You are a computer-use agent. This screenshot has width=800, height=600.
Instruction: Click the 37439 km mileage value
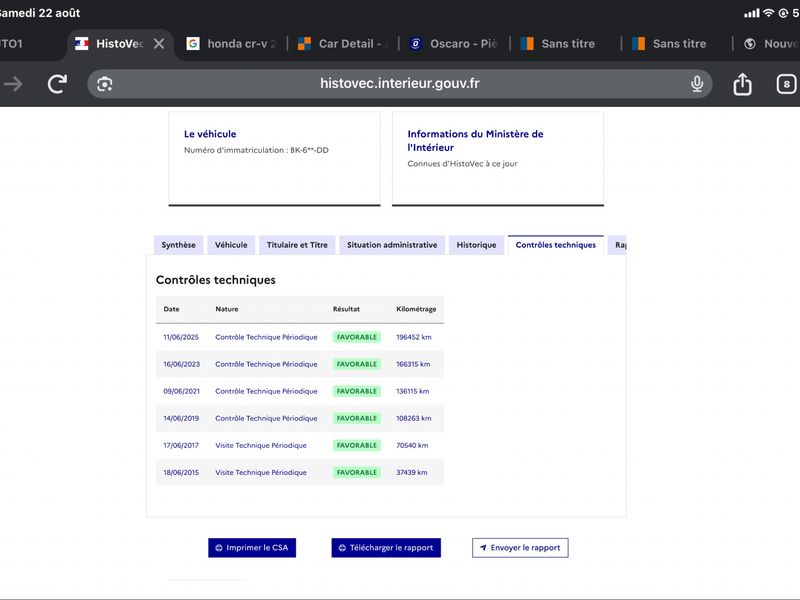[412, 472]
